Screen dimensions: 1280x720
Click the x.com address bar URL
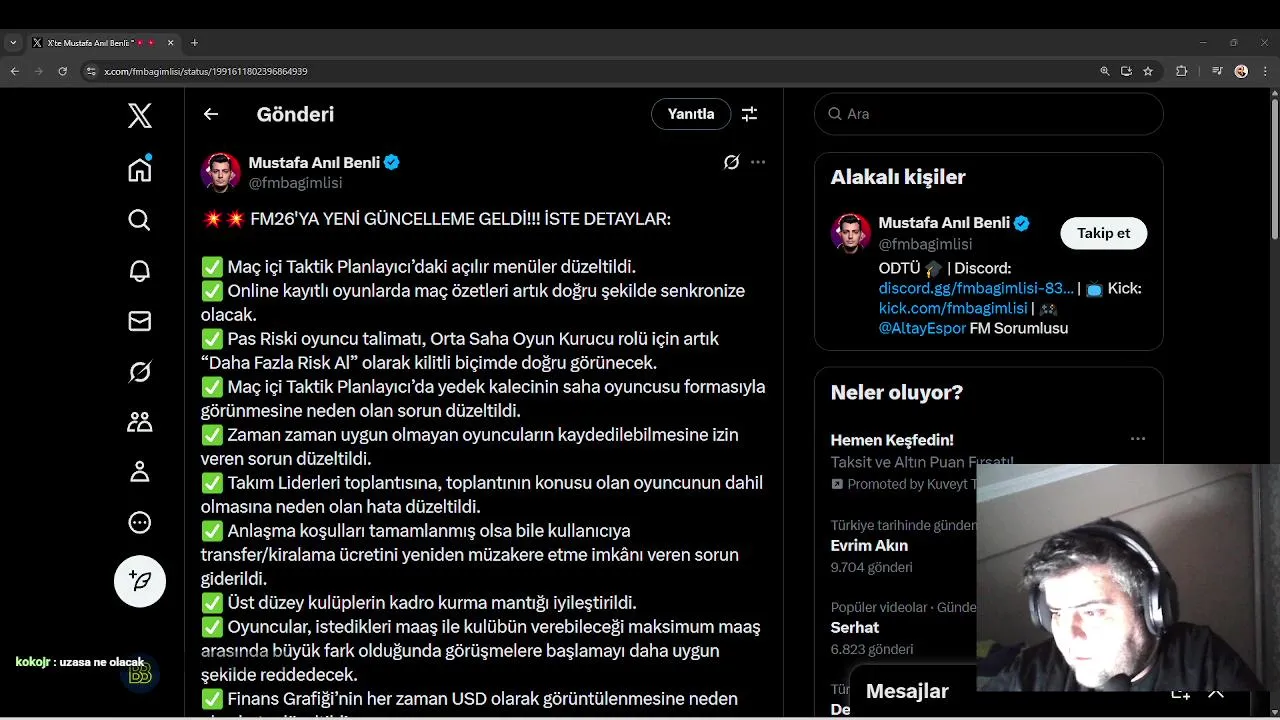[x=206, y=71]
